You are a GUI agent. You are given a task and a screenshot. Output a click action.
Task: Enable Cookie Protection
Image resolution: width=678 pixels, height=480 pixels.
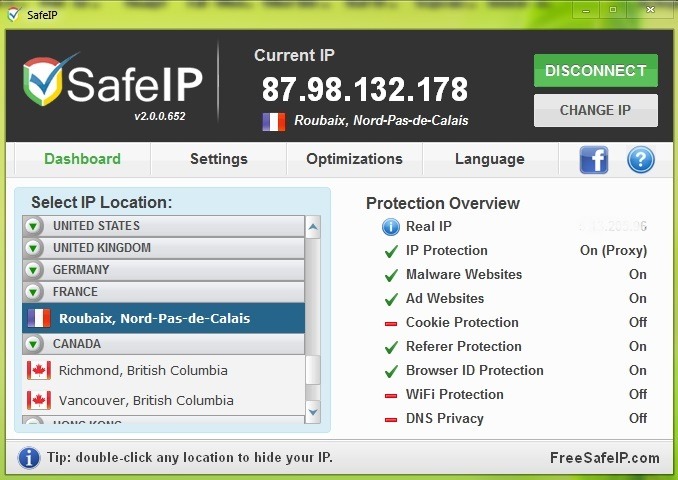point(391,323)
